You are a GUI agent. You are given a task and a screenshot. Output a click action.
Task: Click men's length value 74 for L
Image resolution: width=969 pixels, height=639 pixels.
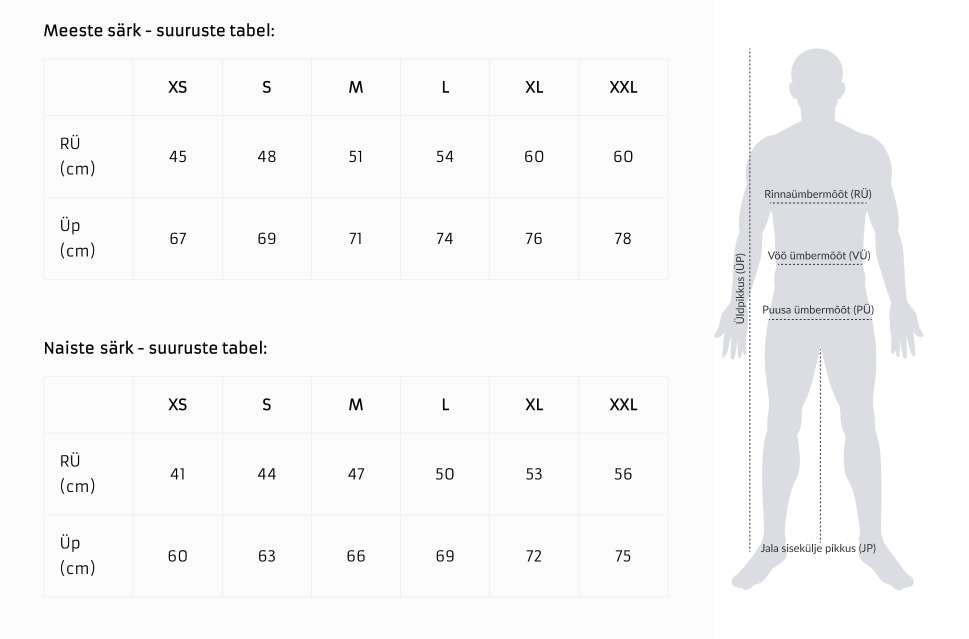(x=445, y=239)
